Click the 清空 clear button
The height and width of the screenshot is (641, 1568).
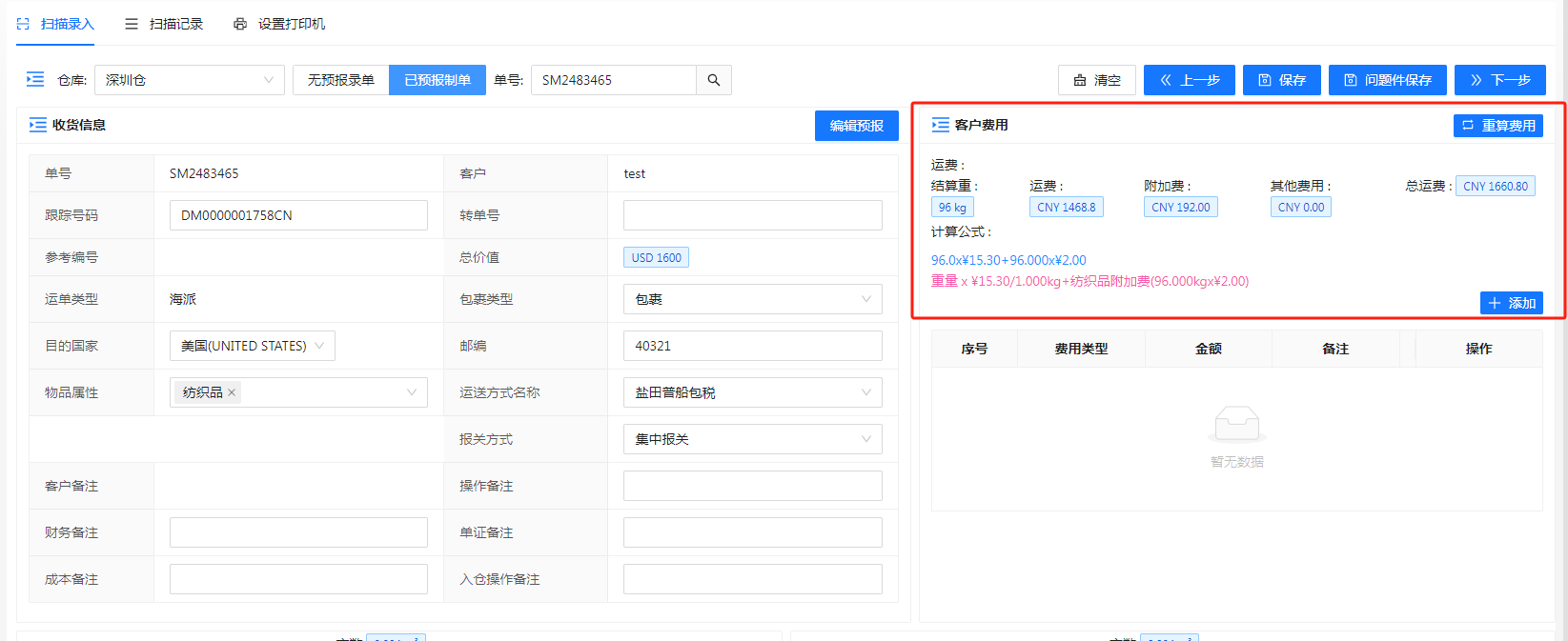[1096, 80]
